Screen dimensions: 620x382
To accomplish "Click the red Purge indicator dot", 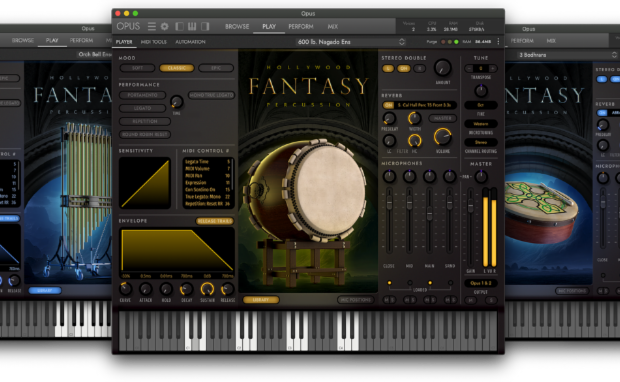I will coord(443,42).
